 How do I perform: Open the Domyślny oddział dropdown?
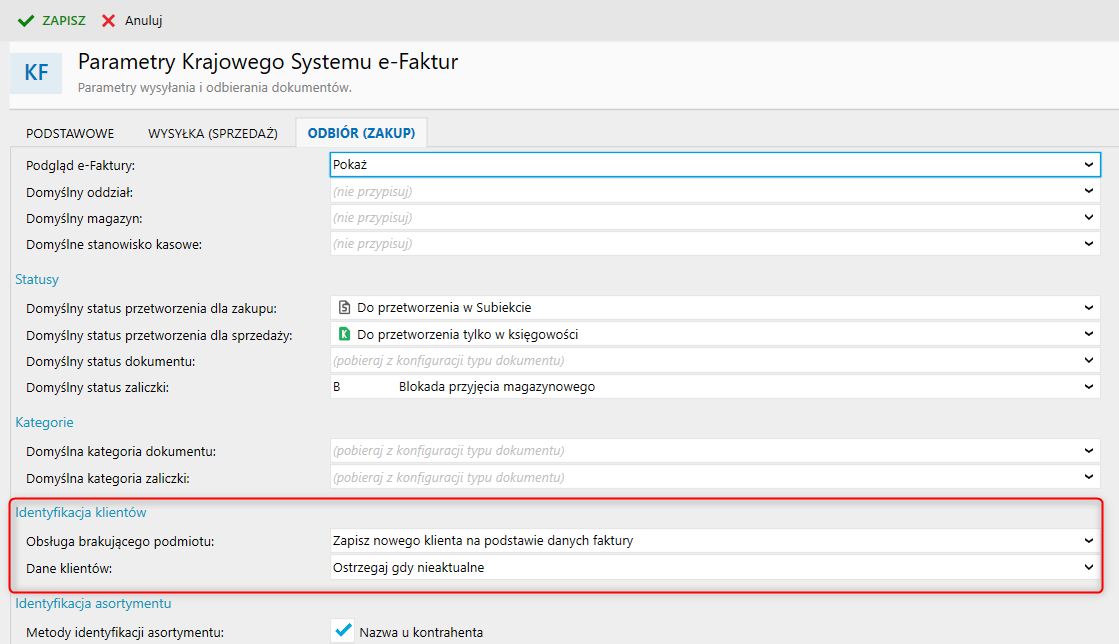1088,191
